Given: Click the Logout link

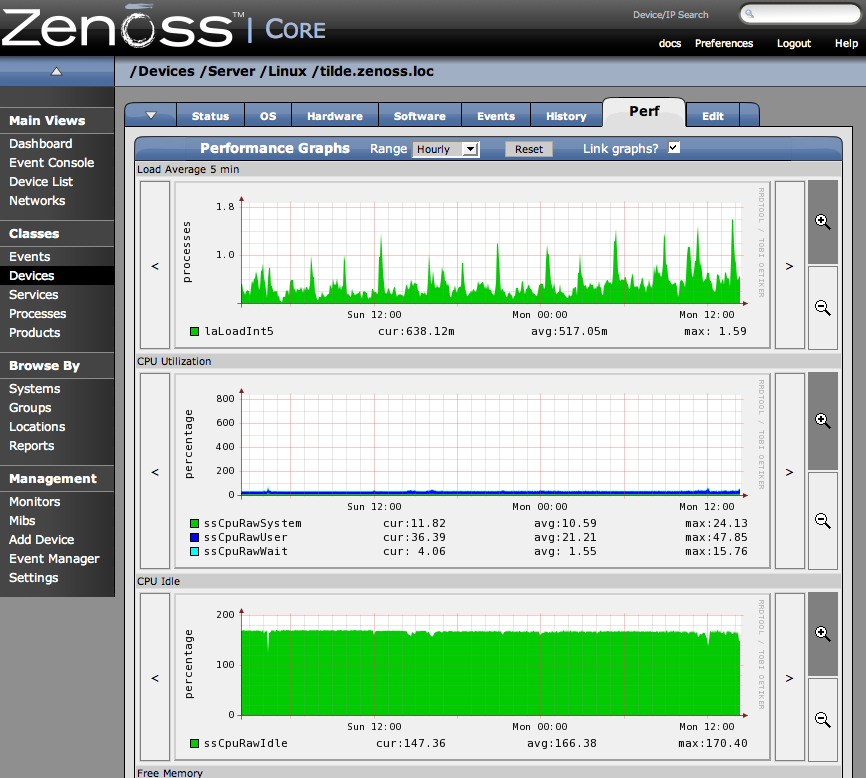Looking at the screenshot, I should [x=794, y=43].
